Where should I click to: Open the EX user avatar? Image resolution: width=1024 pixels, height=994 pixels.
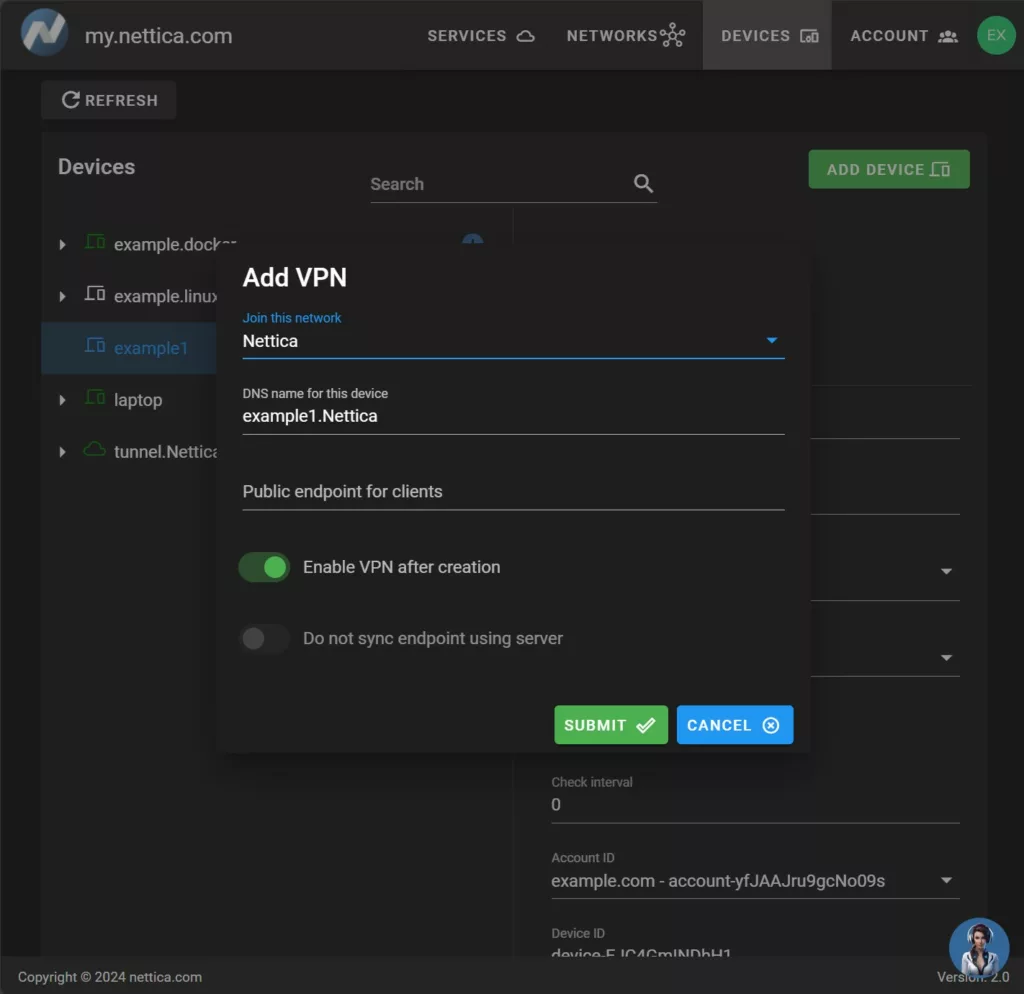point(996,35)
